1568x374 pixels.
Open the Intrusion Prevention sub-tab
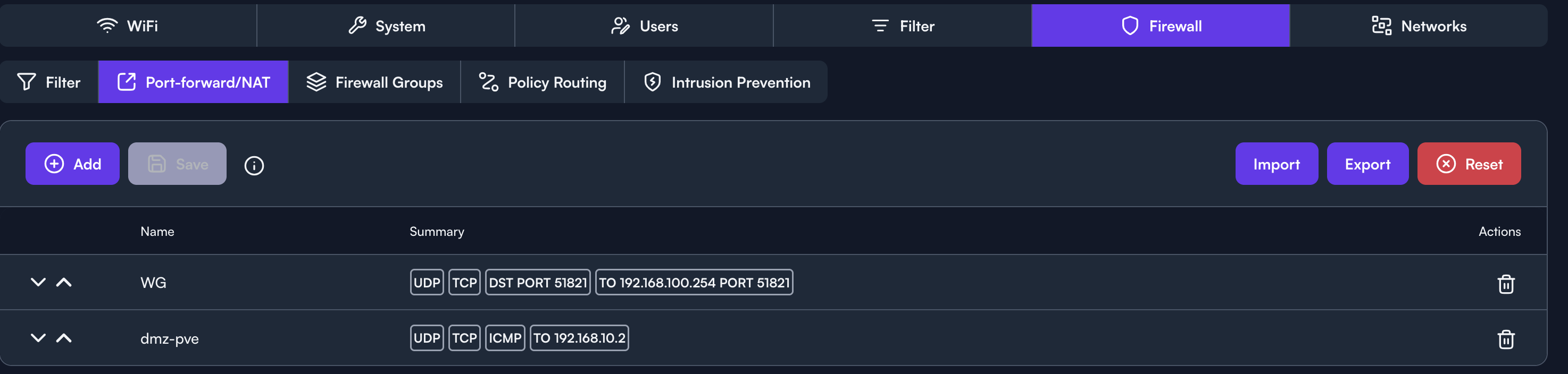point(726,82)
